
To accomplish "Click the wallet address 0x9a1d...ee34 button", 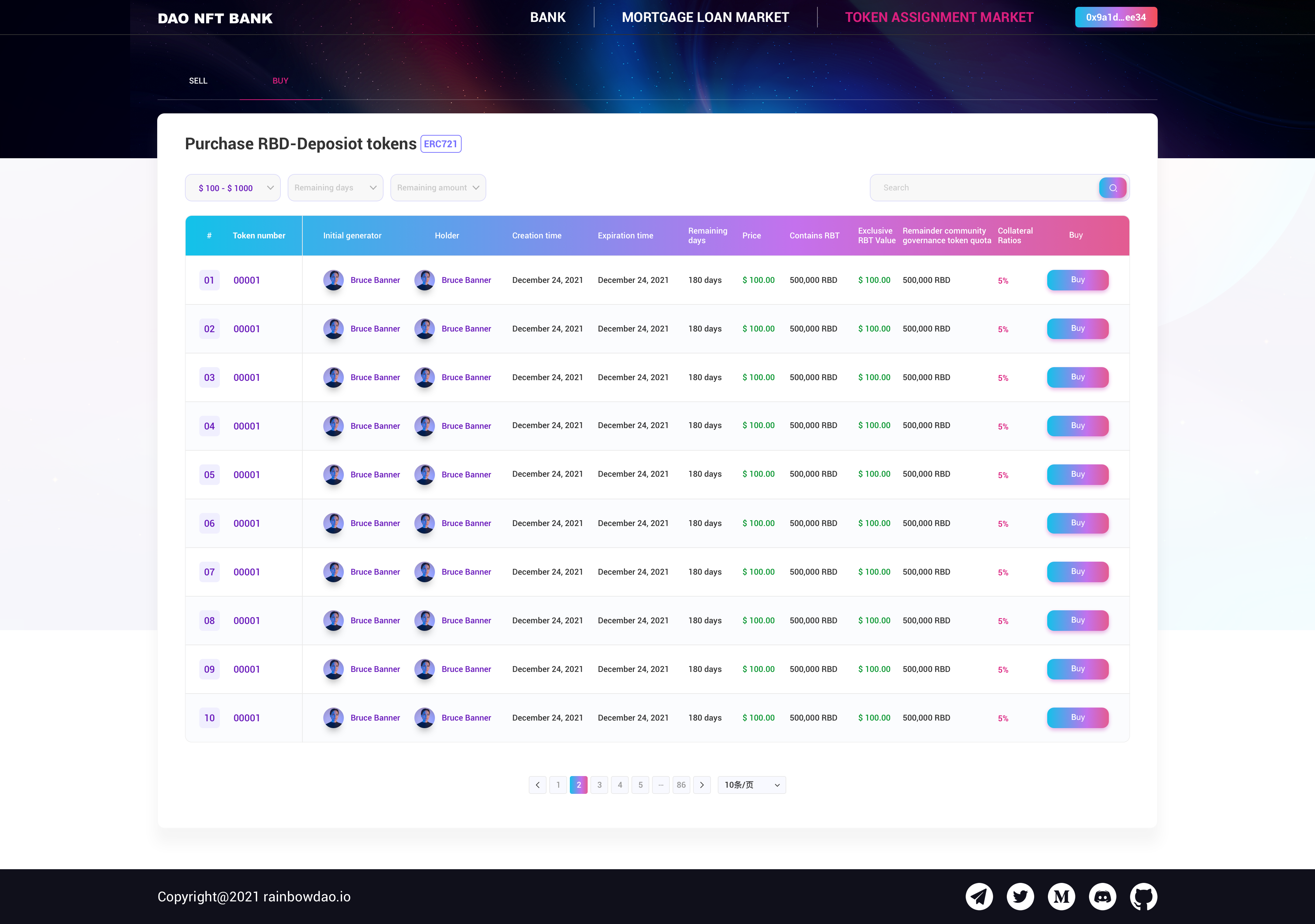I will (x=1116, y=17).
